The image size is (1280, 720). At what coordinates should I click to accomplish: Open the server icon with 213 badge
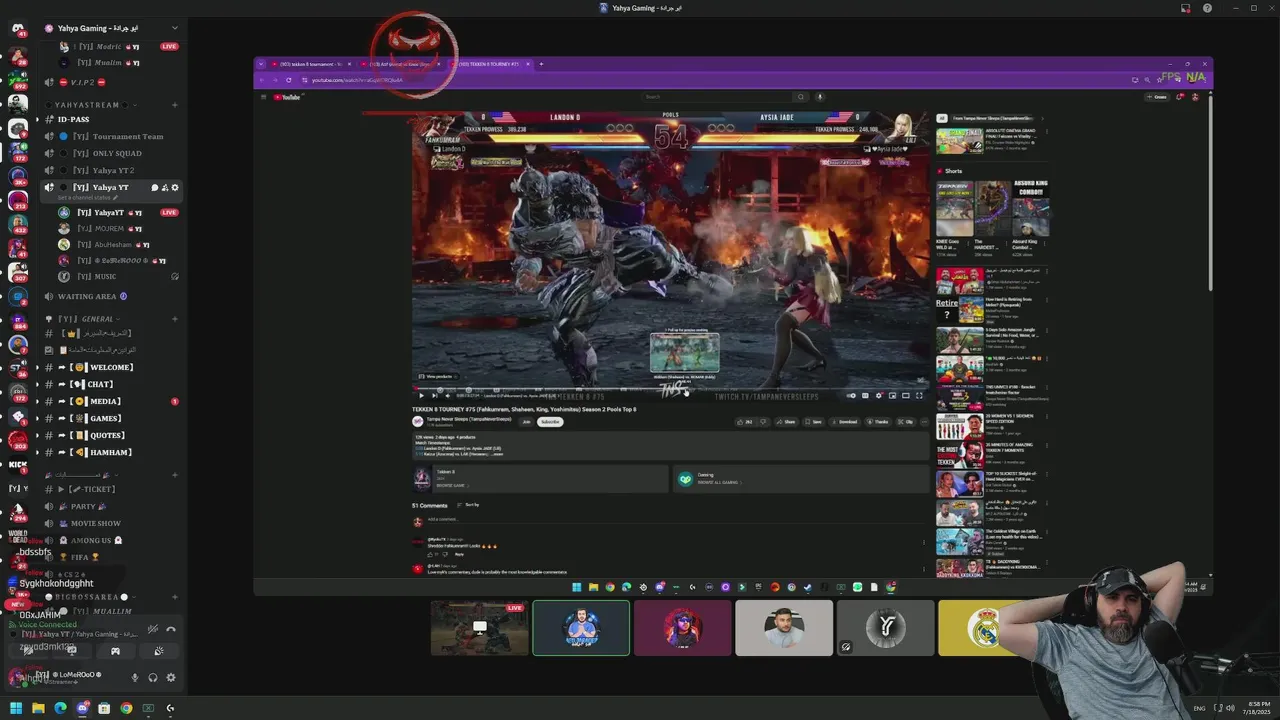click(x=18, y=200)
